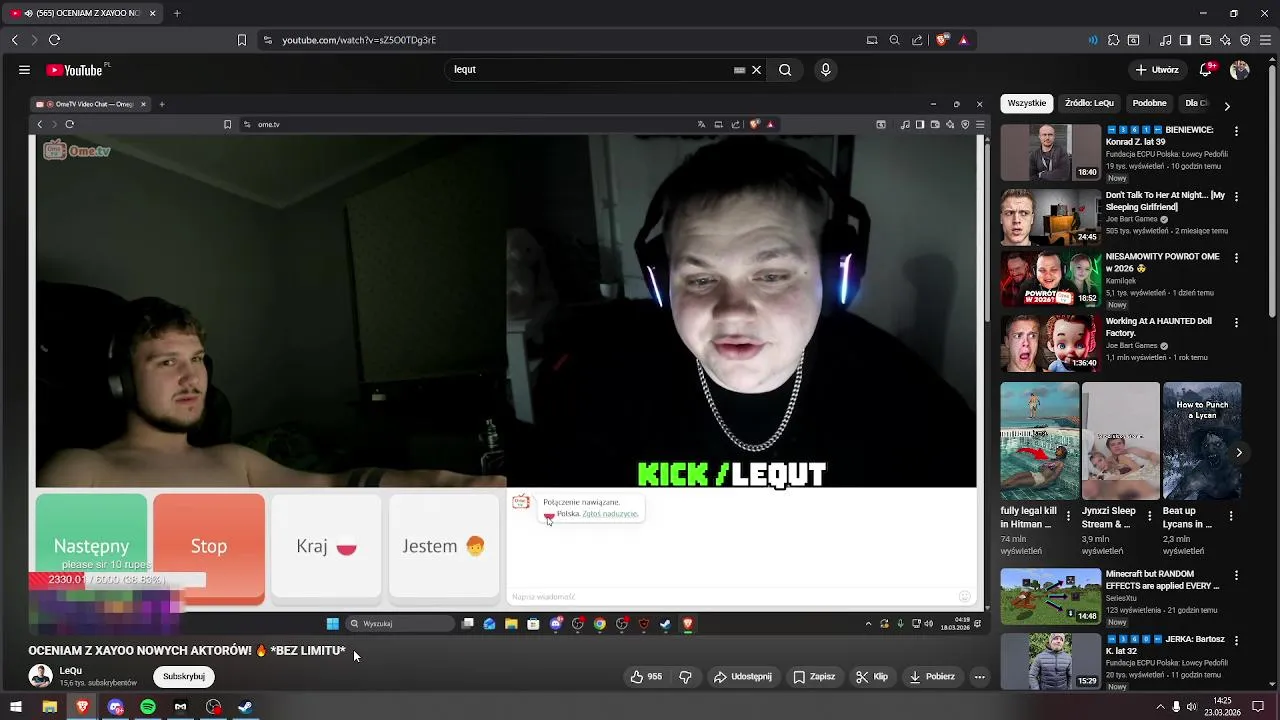Open options for HAUNTED Doll Factory video
Viewport: 1280px width, 720px height.
1236,323
